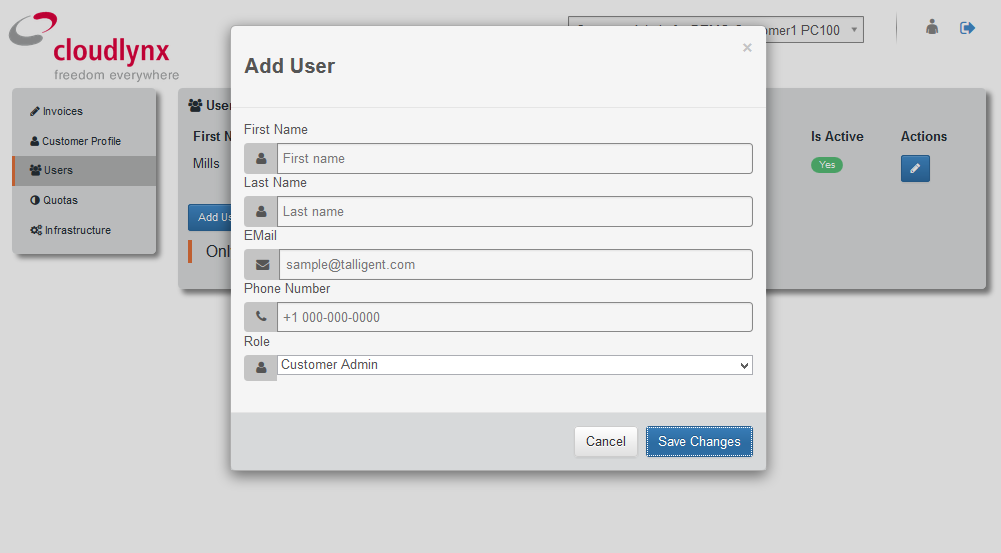1001x553 pixels.
Task: Focus the EMail input field
Action: point(516,264)
